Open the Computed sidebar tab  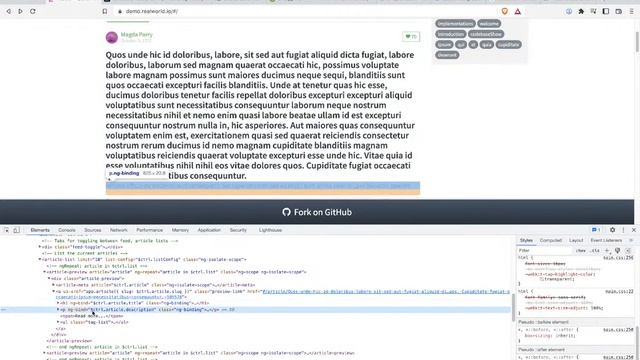click(x=551, y=240)
